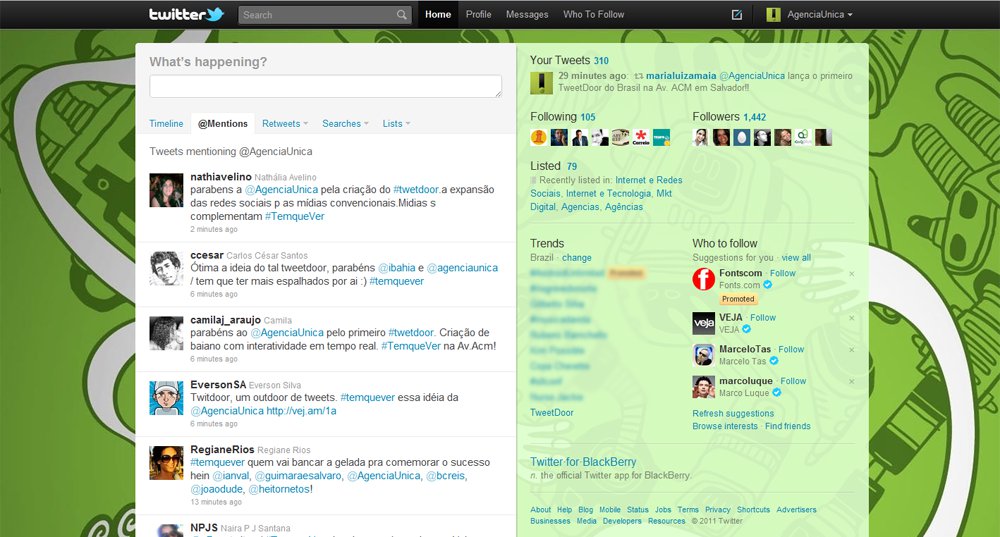This screenshot has height=537, width=1000.
Task: Click the search magnifier icon
Action: [x=401, y=15]
